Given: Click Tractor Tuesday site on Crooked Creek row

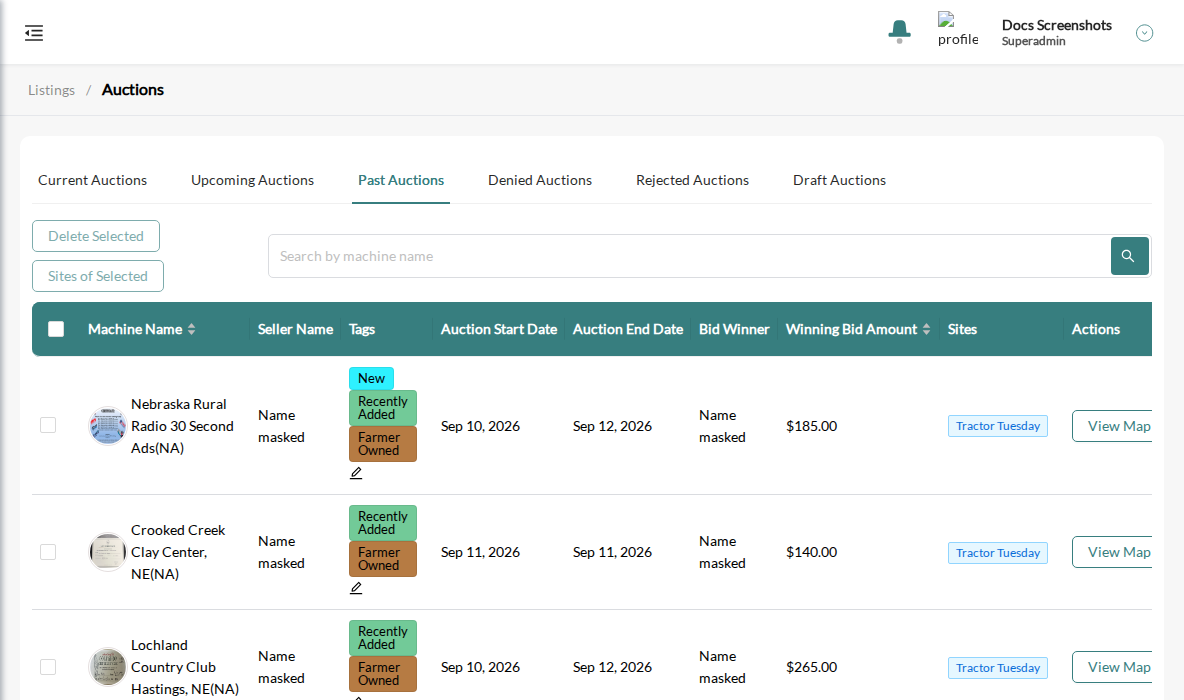Looking at the screenshot, I should (x=997, y=553).
